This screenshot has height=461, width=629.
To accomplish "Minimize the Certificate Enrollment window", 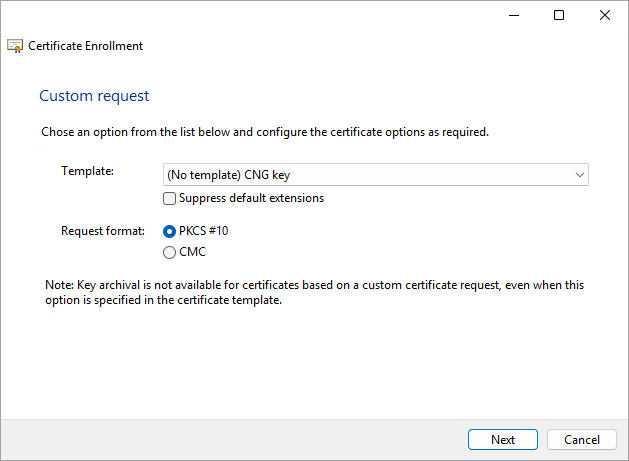I will click(513, 15).
